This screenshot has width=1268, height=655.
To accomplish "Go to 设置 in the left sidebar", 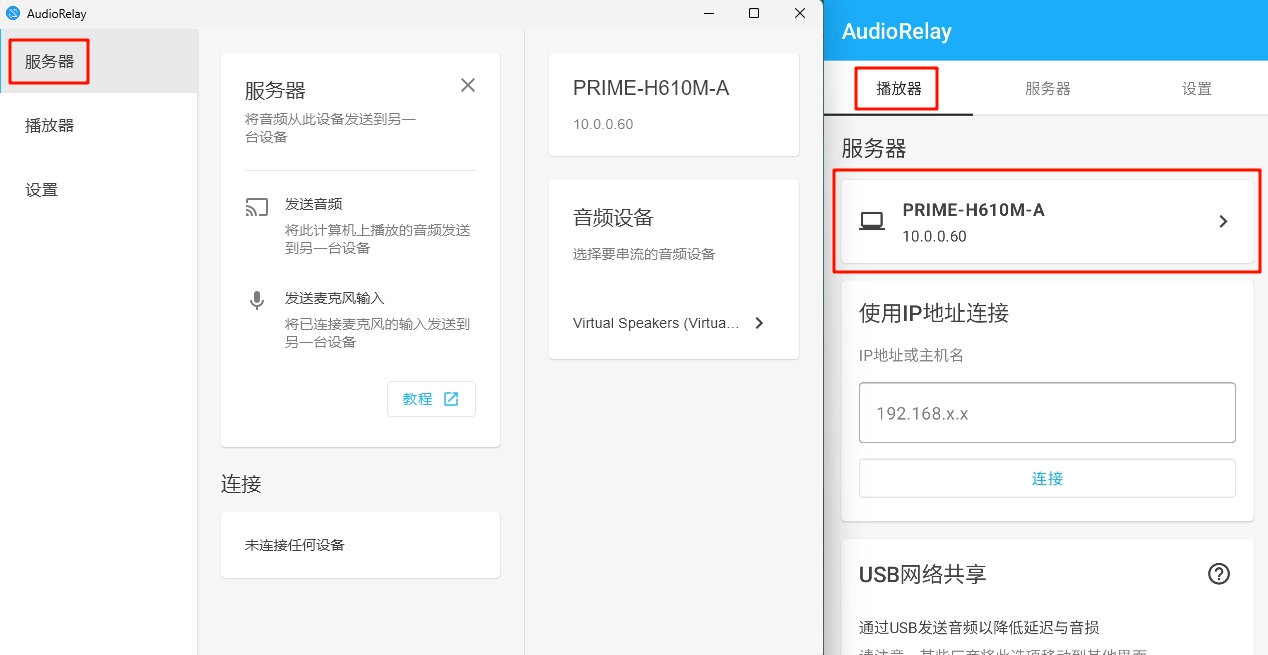I will pyautogui.click(x=42, y=190).
